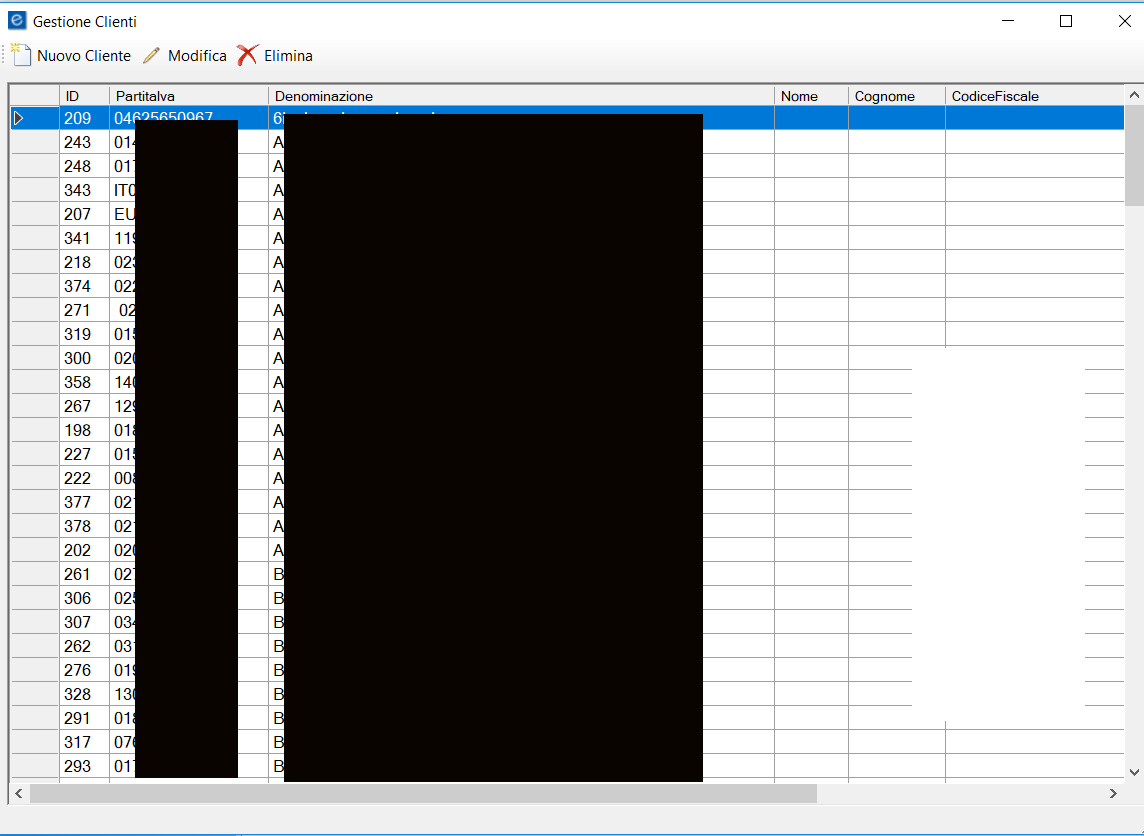This screenshot has width=1144, height=836.
Task: Select the row with ID 341
Action: (568, 239)
